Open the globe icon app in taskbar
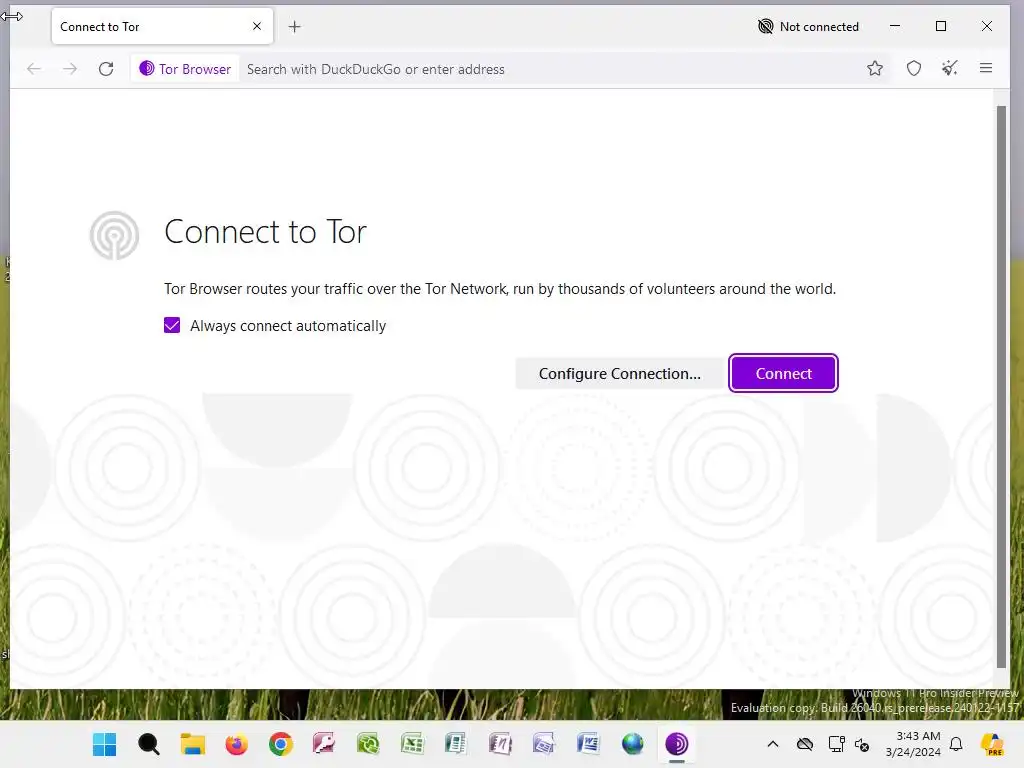 click(x=632, y=744)
